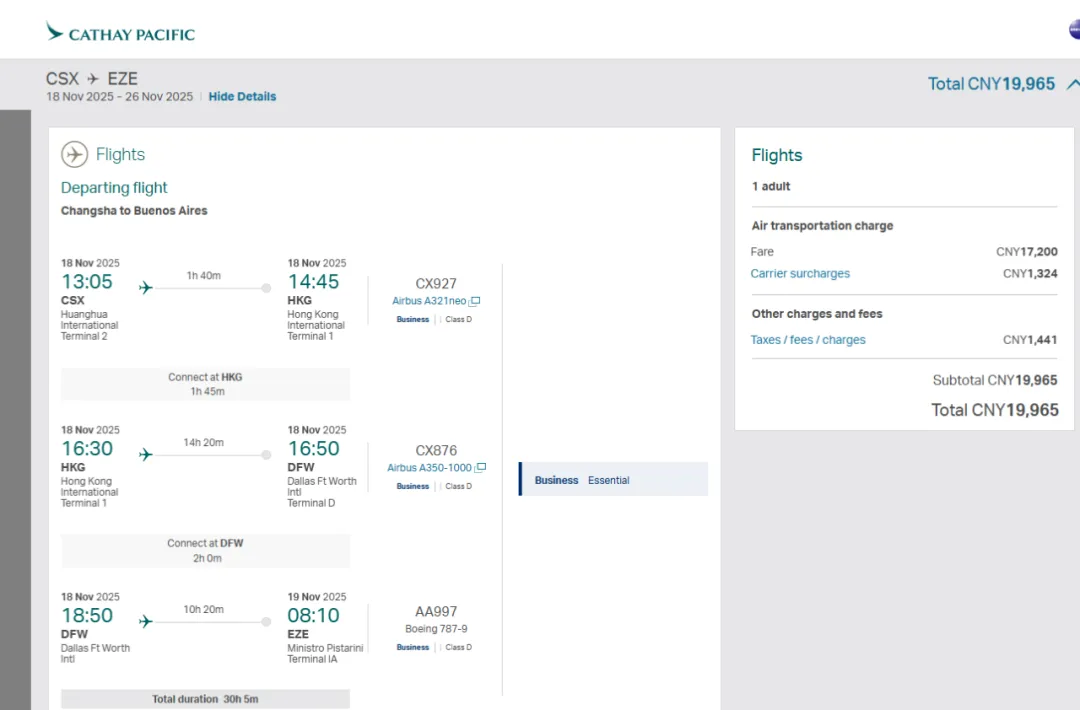Open the Taxes / fees / charges link
Viewport: 1080px width, 710px height.
pos(808,340)
